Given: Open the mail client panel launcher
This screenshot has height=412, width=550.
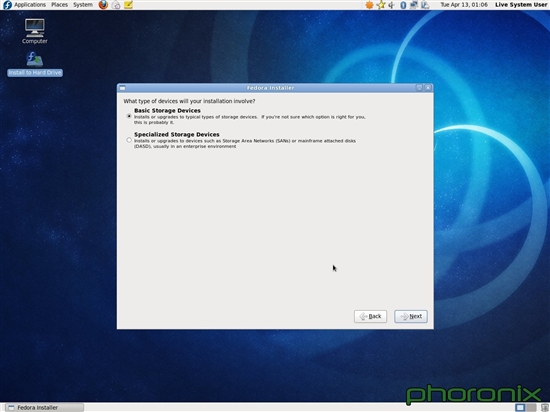Looking at the screenshot, I should tap(116, 5).
